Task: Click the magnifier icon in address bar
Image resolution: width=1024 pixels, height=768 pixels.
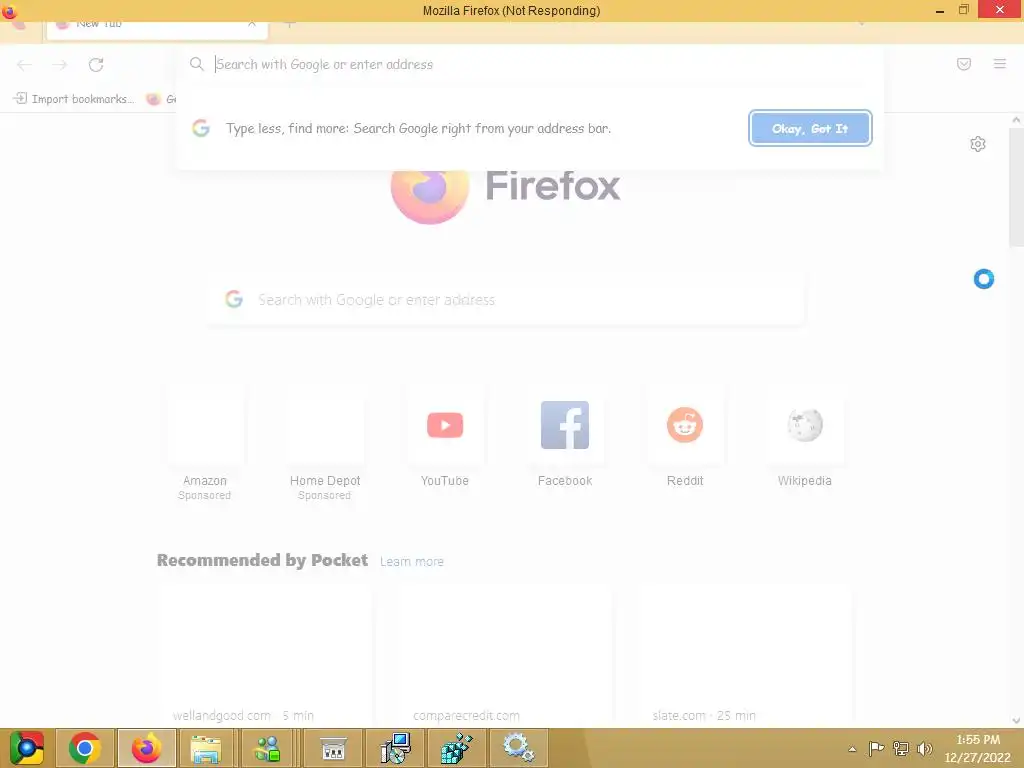Action: click(x=197, y=64)
